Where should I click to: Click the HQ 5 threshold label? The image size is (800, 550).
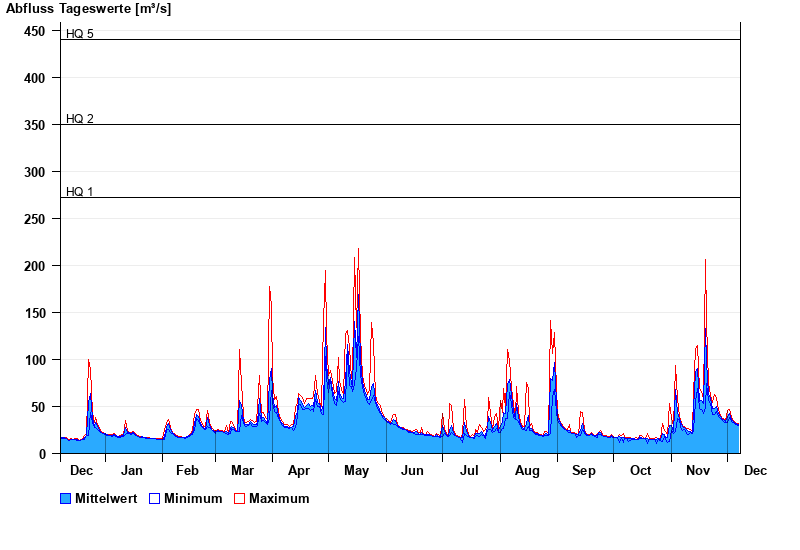pyautogui.click(x=80, y=34)
